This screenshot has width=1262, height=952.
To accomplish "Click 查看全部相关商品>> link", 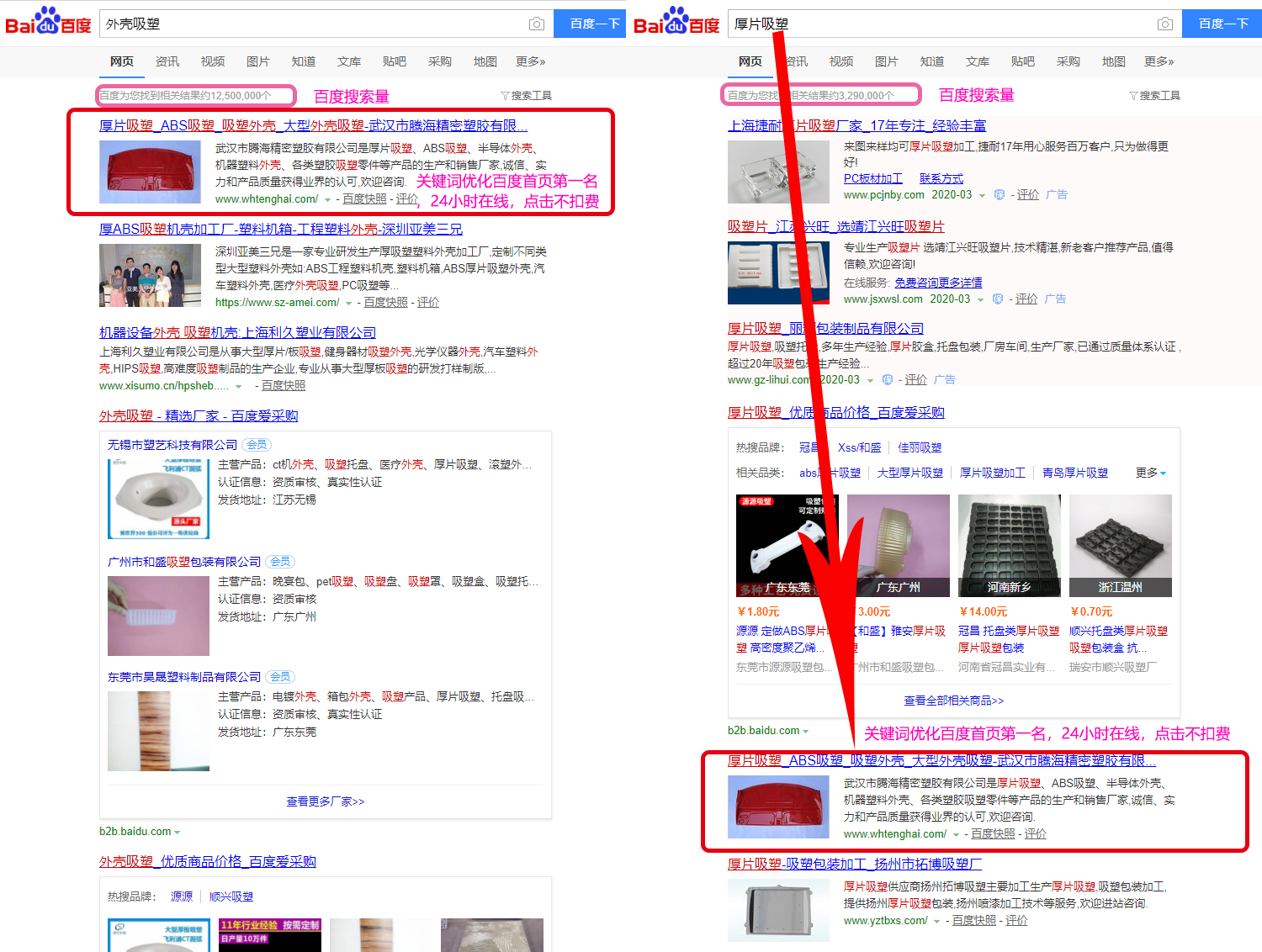I will pos(954,701).
